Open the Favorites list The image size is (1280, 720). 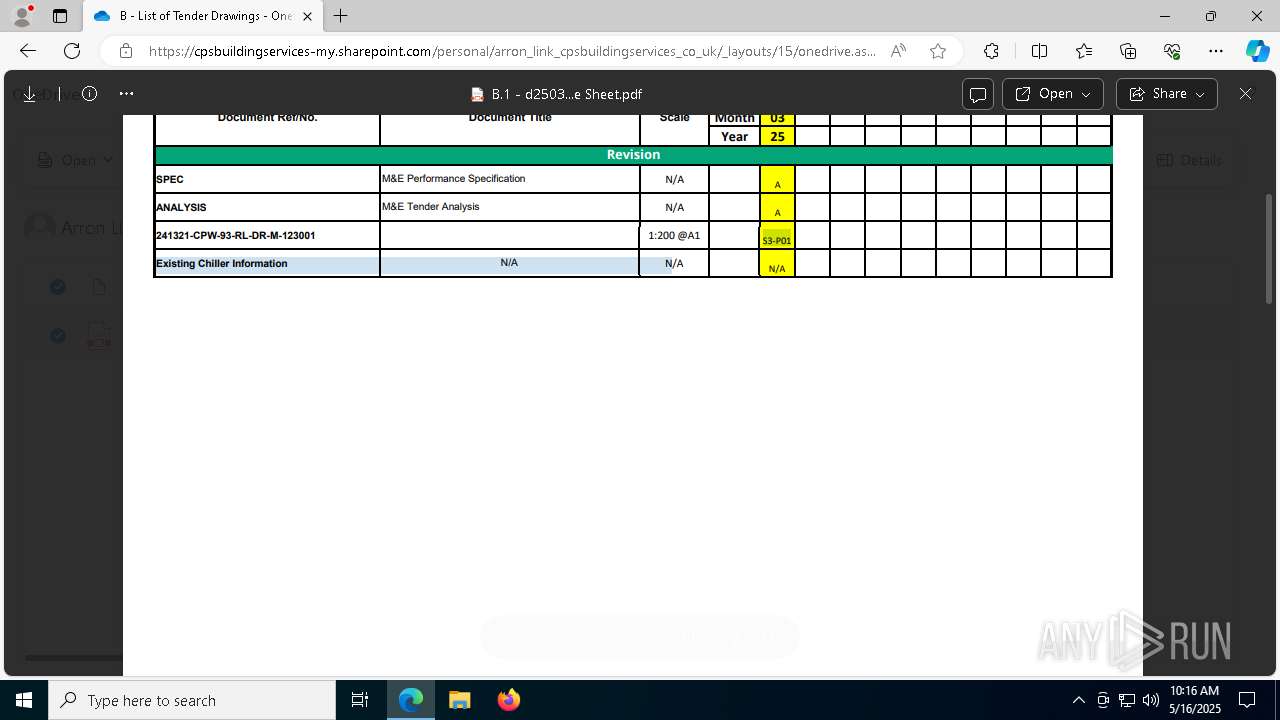click(x=1084, y=51)
